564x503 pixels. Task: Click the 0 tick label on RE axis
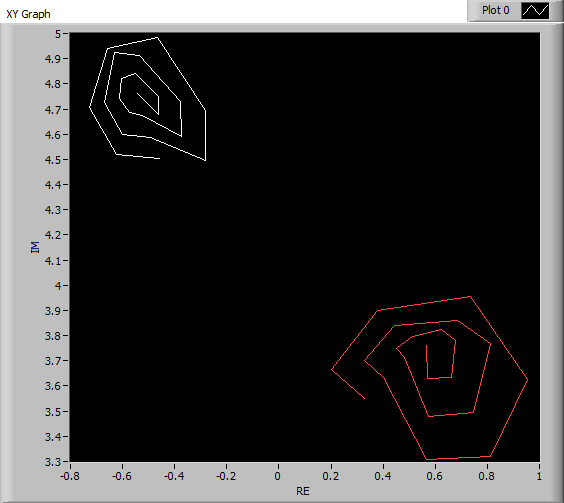tap(277, 476)
